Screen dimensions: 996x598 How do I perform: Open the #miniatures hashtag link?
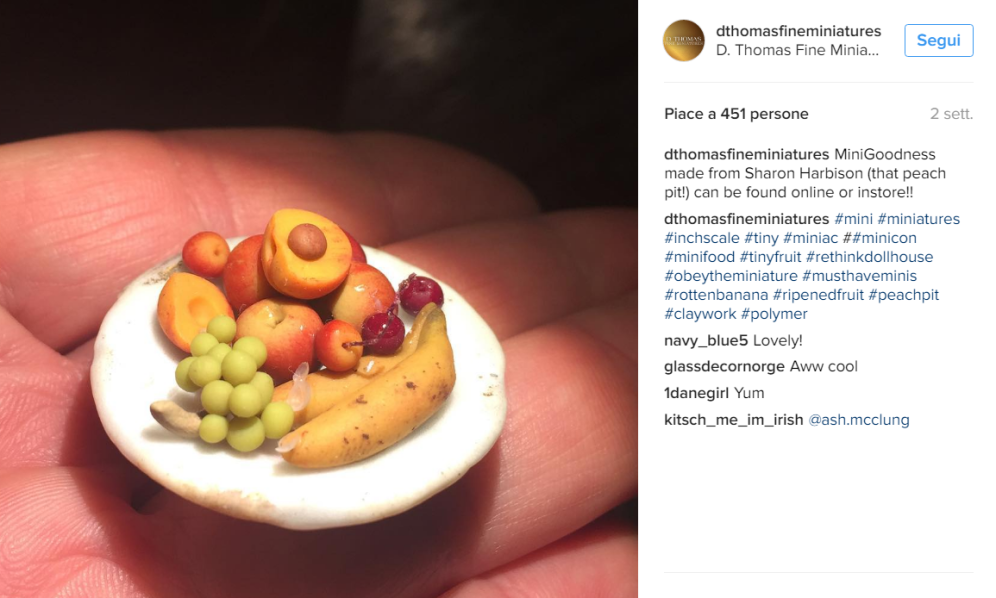919,219
